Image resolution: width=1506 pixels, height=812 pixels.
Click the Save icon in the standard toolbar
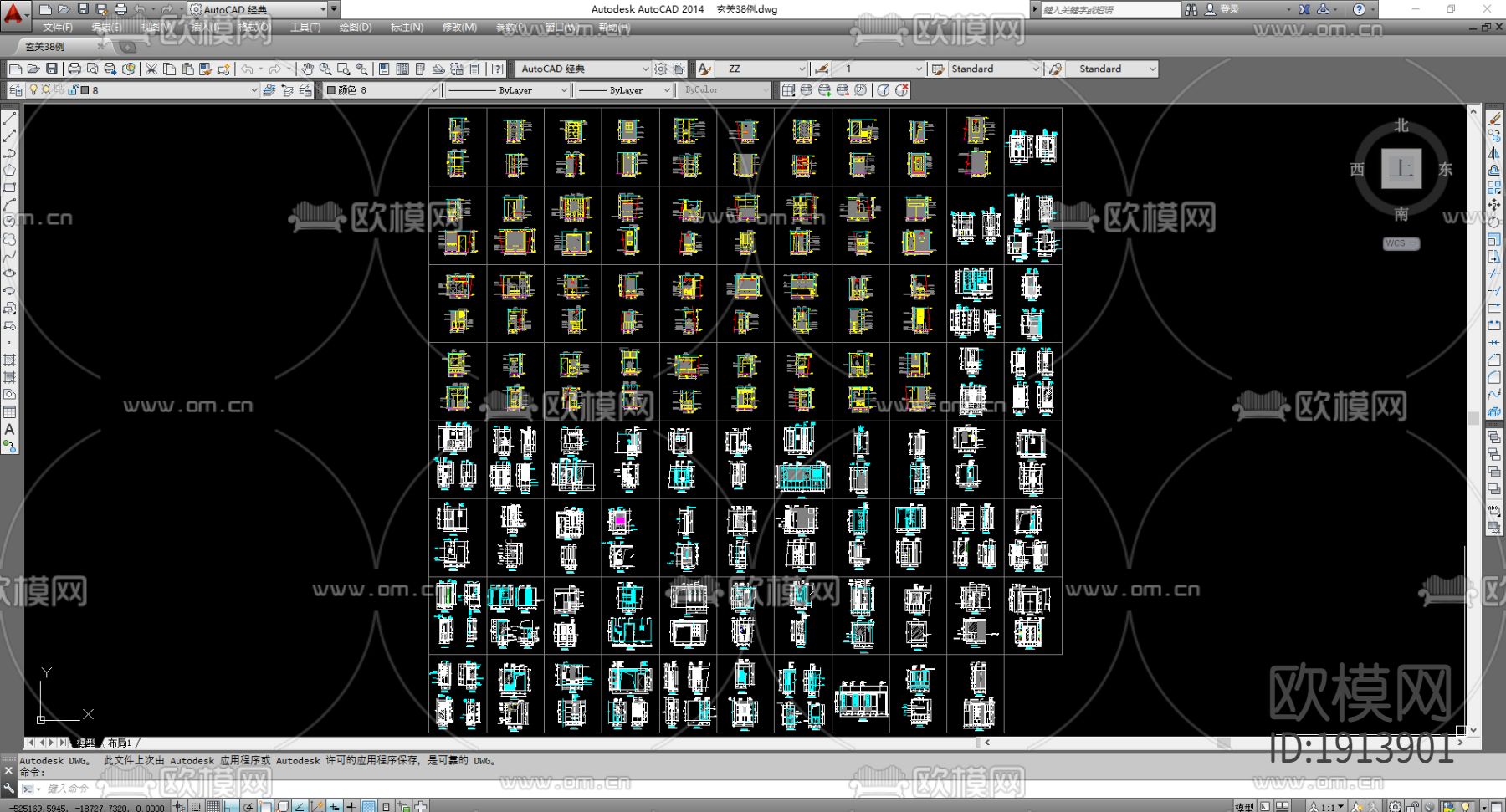(52, 69)
